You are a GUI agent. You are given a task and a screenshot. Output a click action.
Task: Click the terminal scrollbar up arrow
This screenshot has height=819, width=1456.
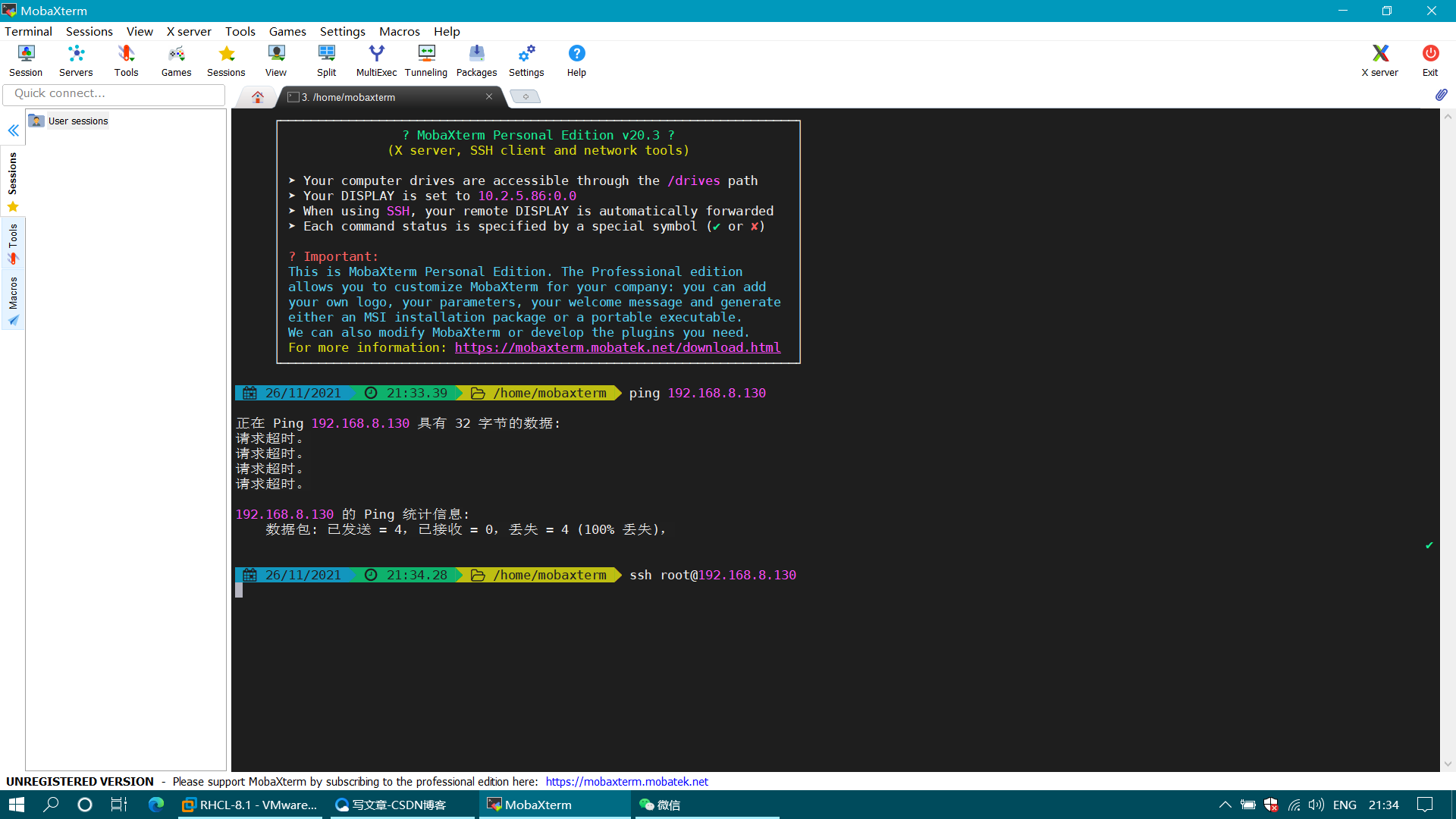(x=1448, y=117)
